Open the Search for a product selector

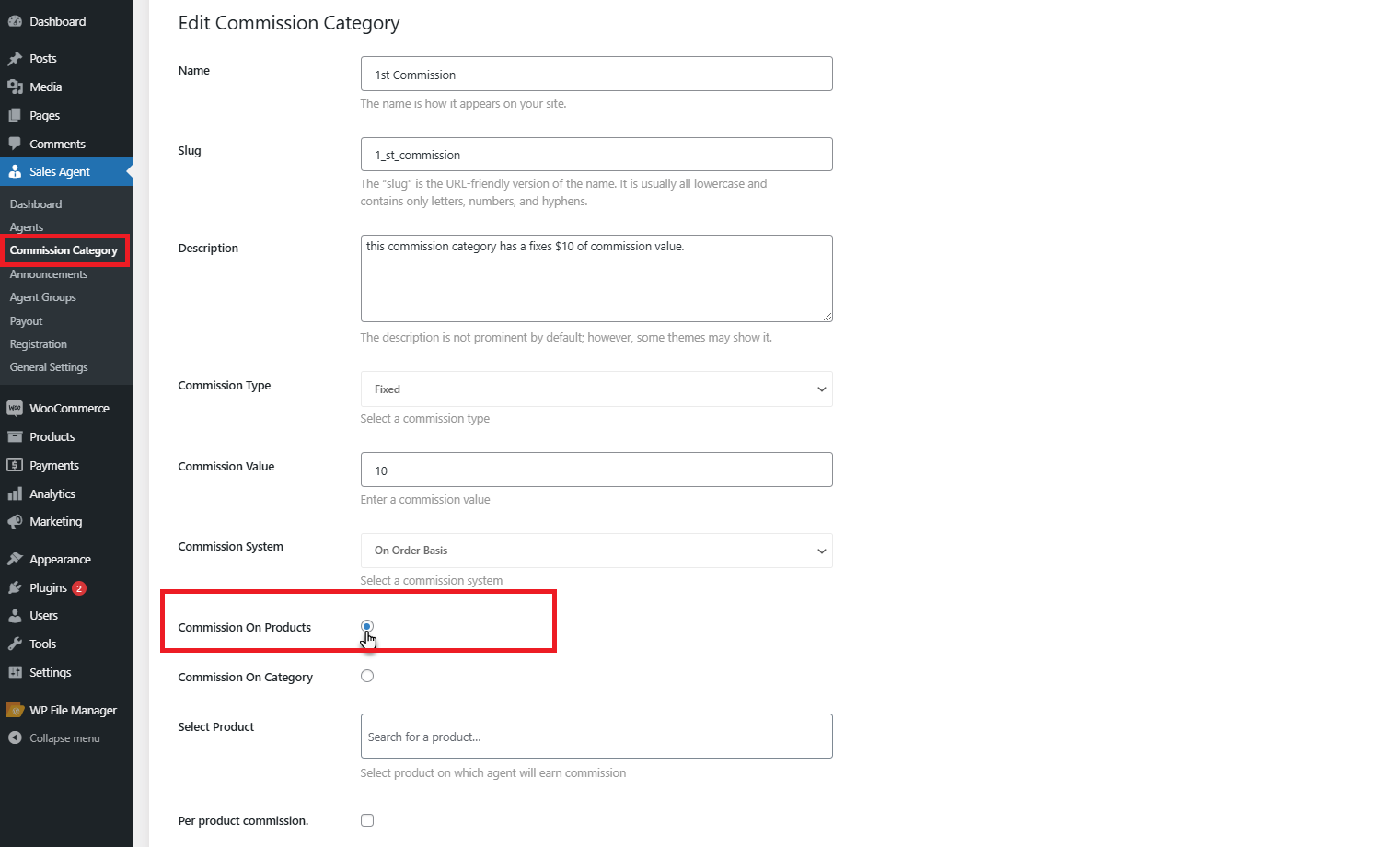tap(596, 737)
